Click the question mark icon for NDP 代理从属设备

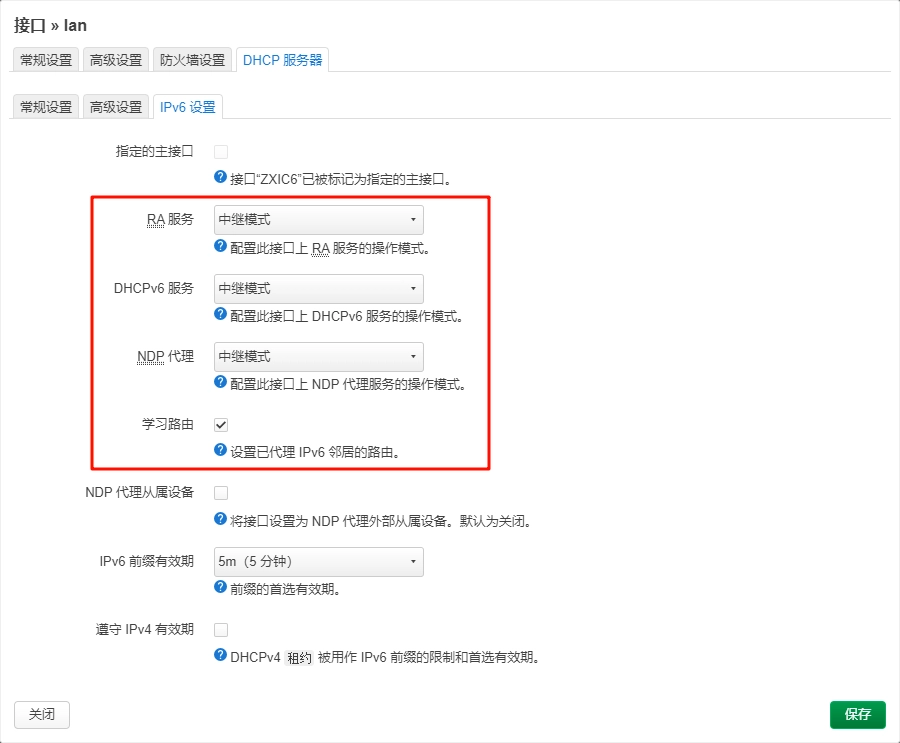(x=218, y=520)
